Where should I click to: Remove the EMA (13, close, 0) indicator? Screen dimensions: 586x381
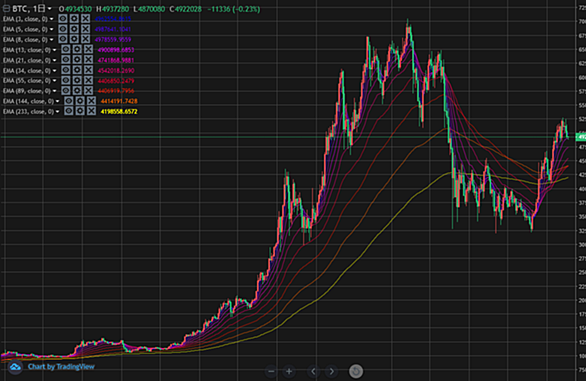click(x=89, y=49)
